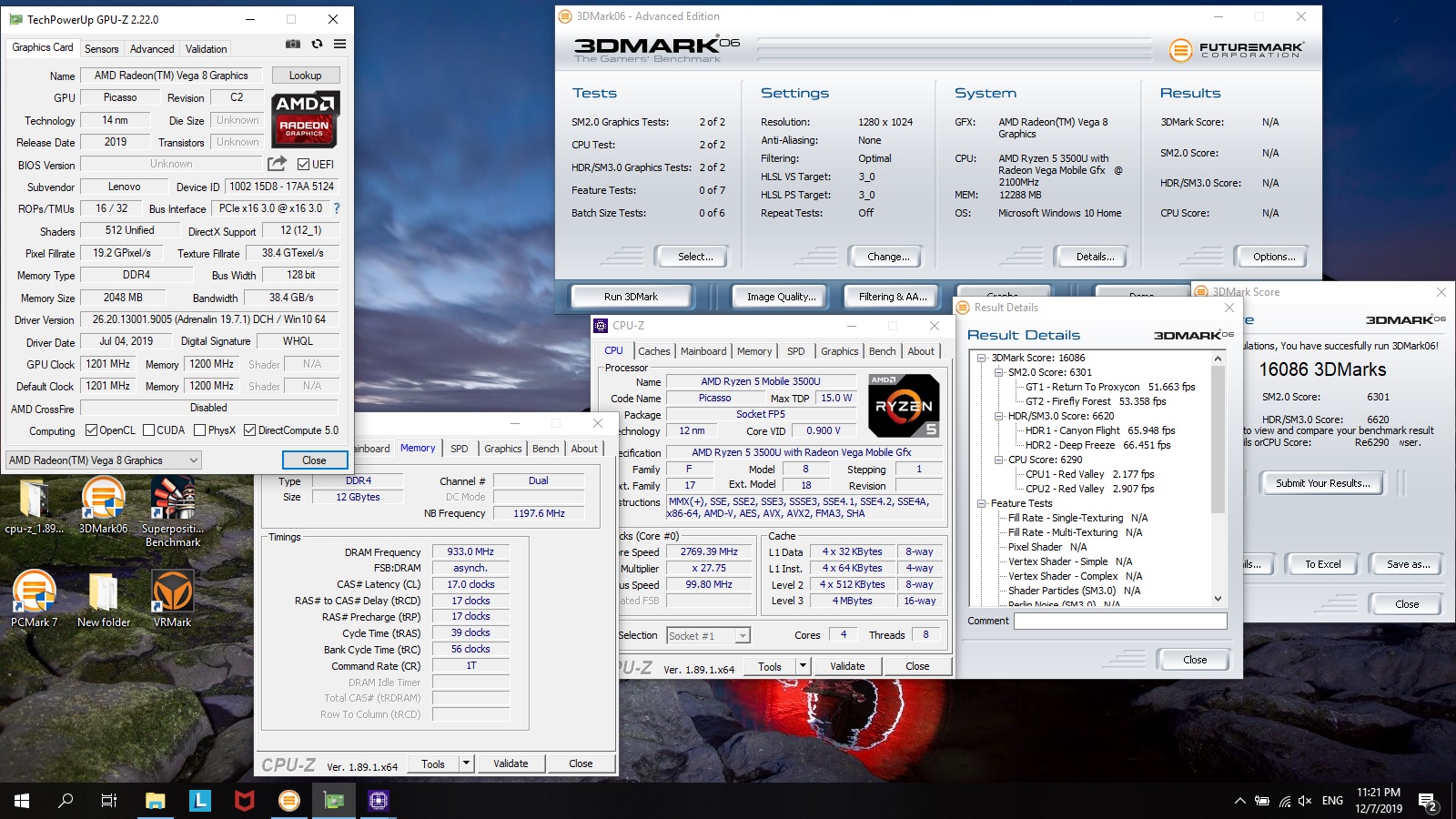This screenshot has height=819, width=1456.
Task: Click the Change... button under Settings
Action: [x=888, y=257]
